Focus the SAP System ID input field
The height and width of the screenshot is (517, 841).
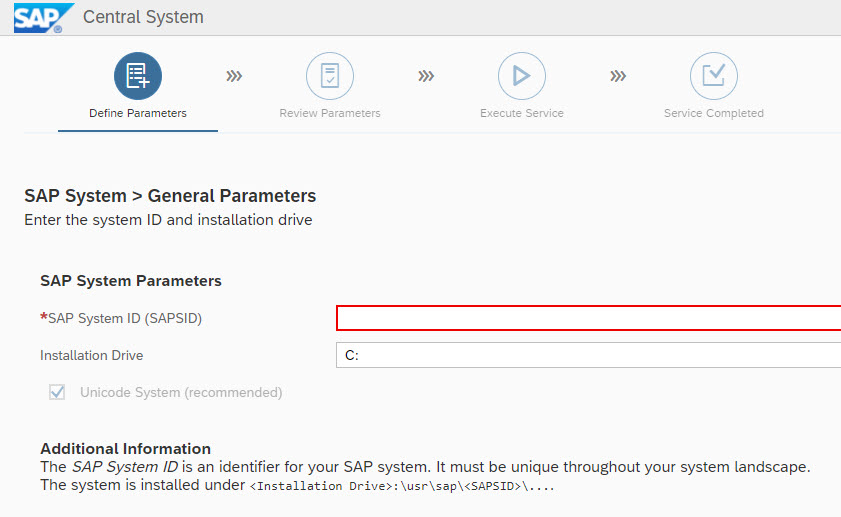pos(588,318)
